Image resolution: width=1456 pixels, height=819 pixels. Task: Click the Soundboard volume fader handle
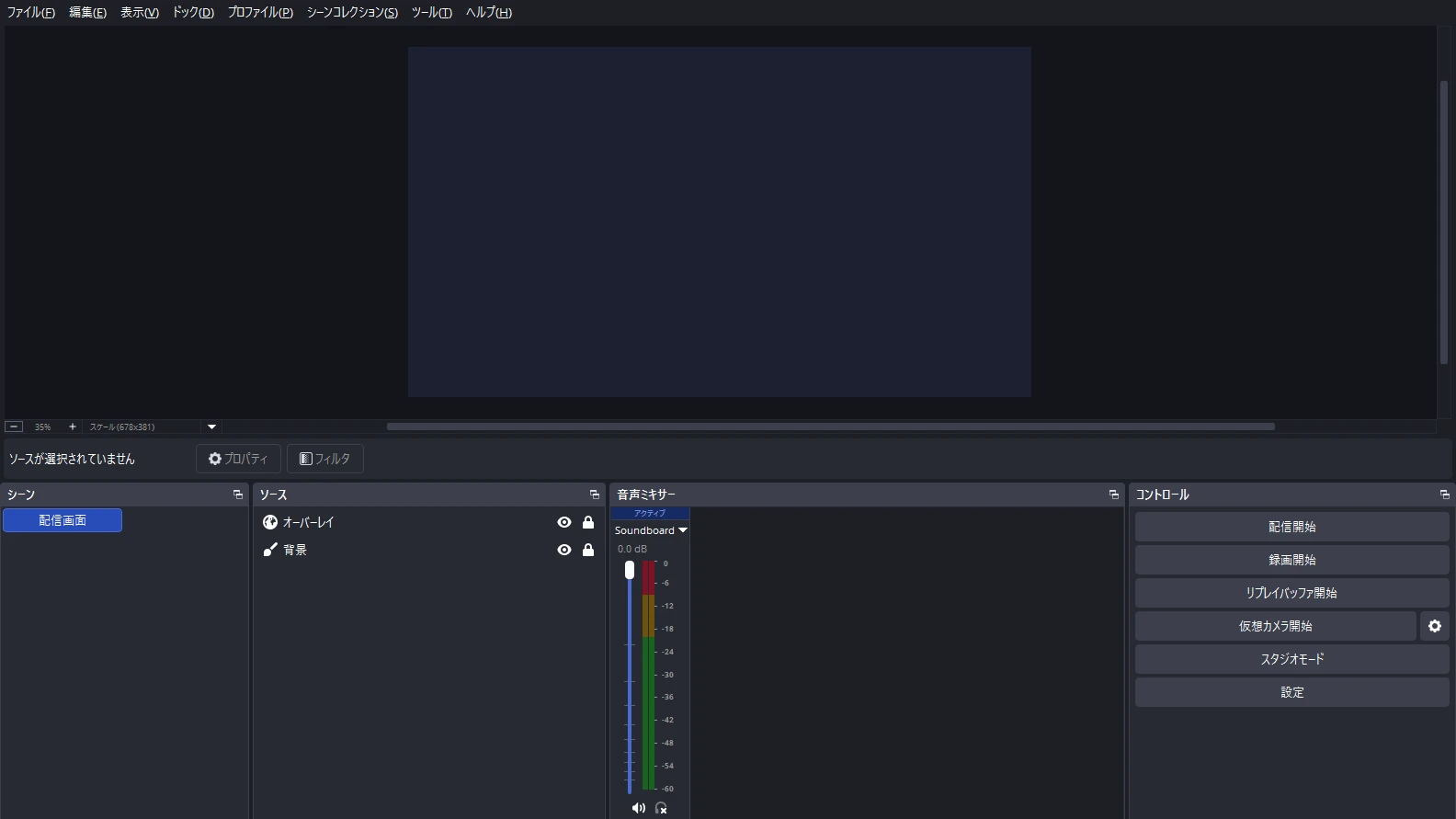(630, 570)
